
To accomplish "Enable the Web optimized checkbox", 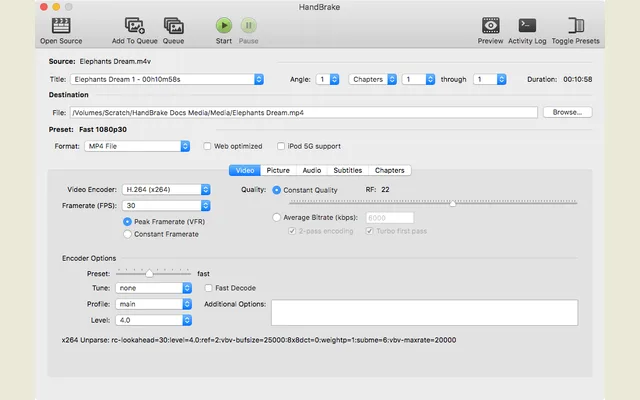I will [207, 146].
